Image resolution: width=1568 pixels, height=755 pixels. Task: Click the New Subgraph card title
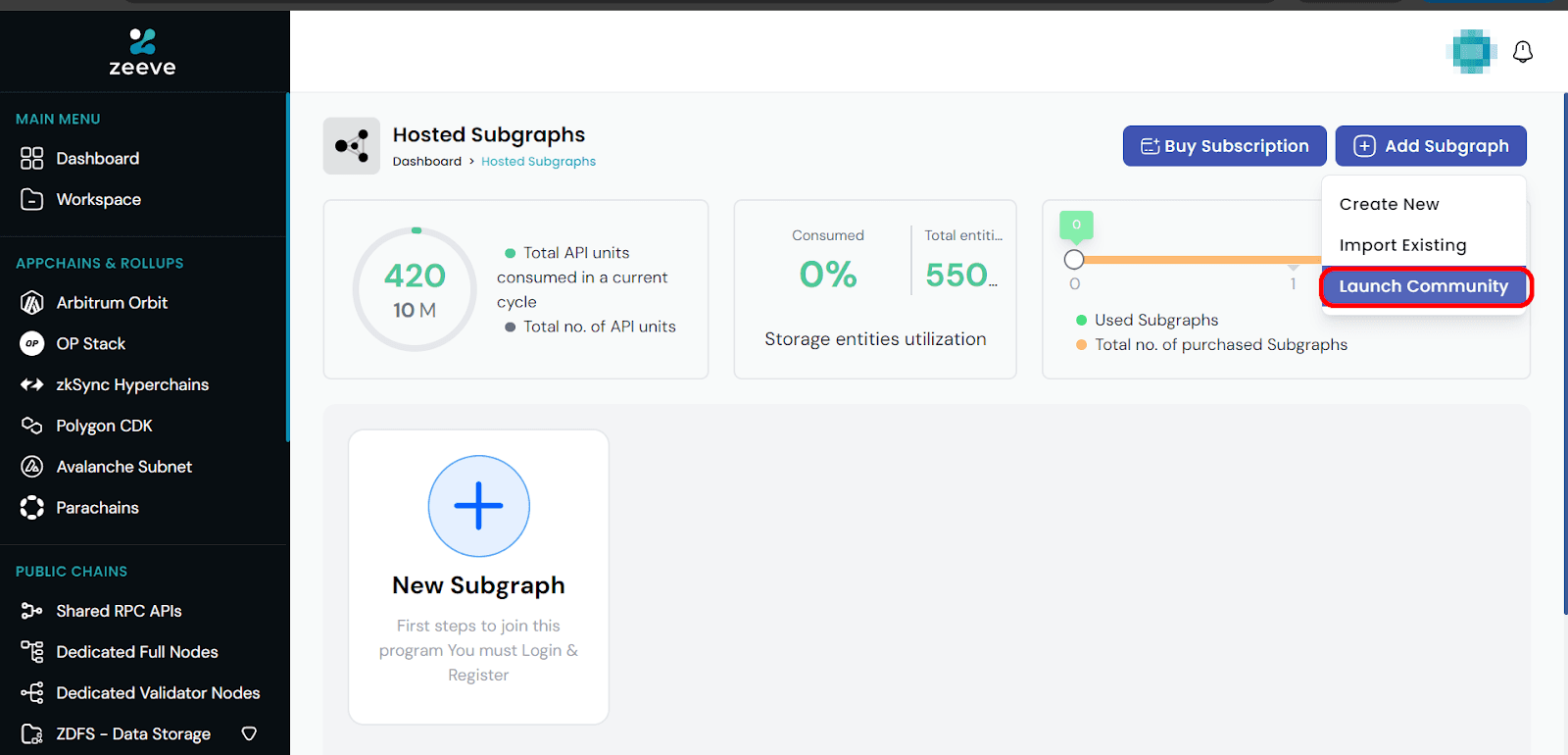click(x=478, y=585)
